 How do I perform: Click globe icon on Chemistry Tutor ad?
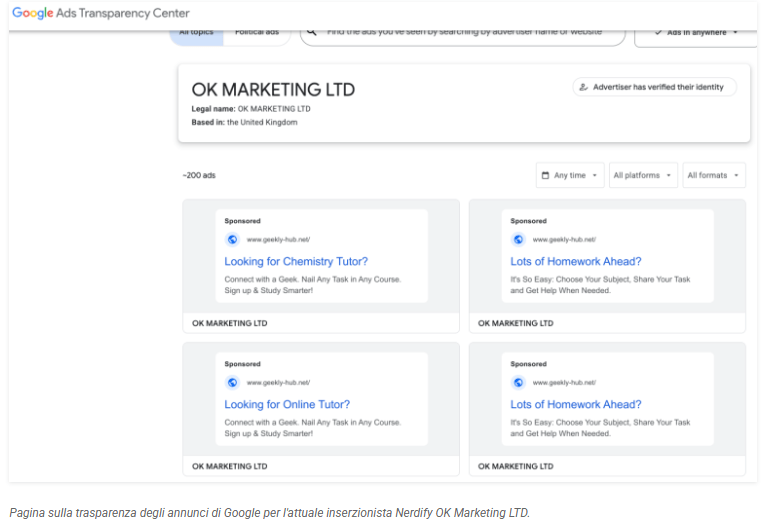pyautogui.click(x=232, y=239)
